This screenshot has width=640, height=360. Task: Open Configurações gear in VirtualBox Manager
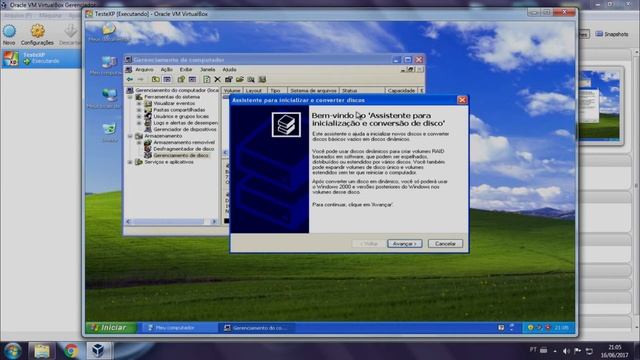38,31
